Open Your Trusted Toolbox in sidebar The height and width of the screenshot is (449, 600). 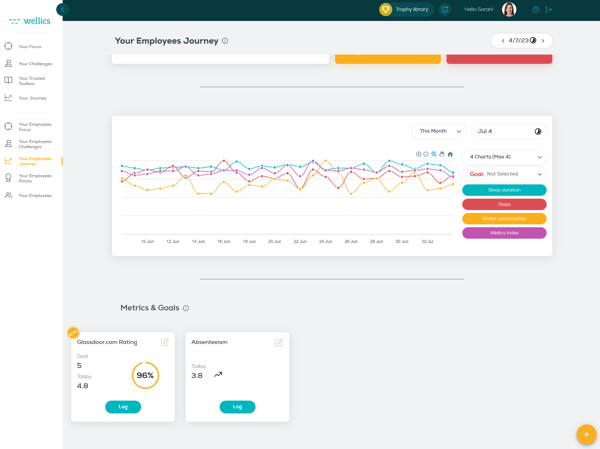(x=32, y=81)
